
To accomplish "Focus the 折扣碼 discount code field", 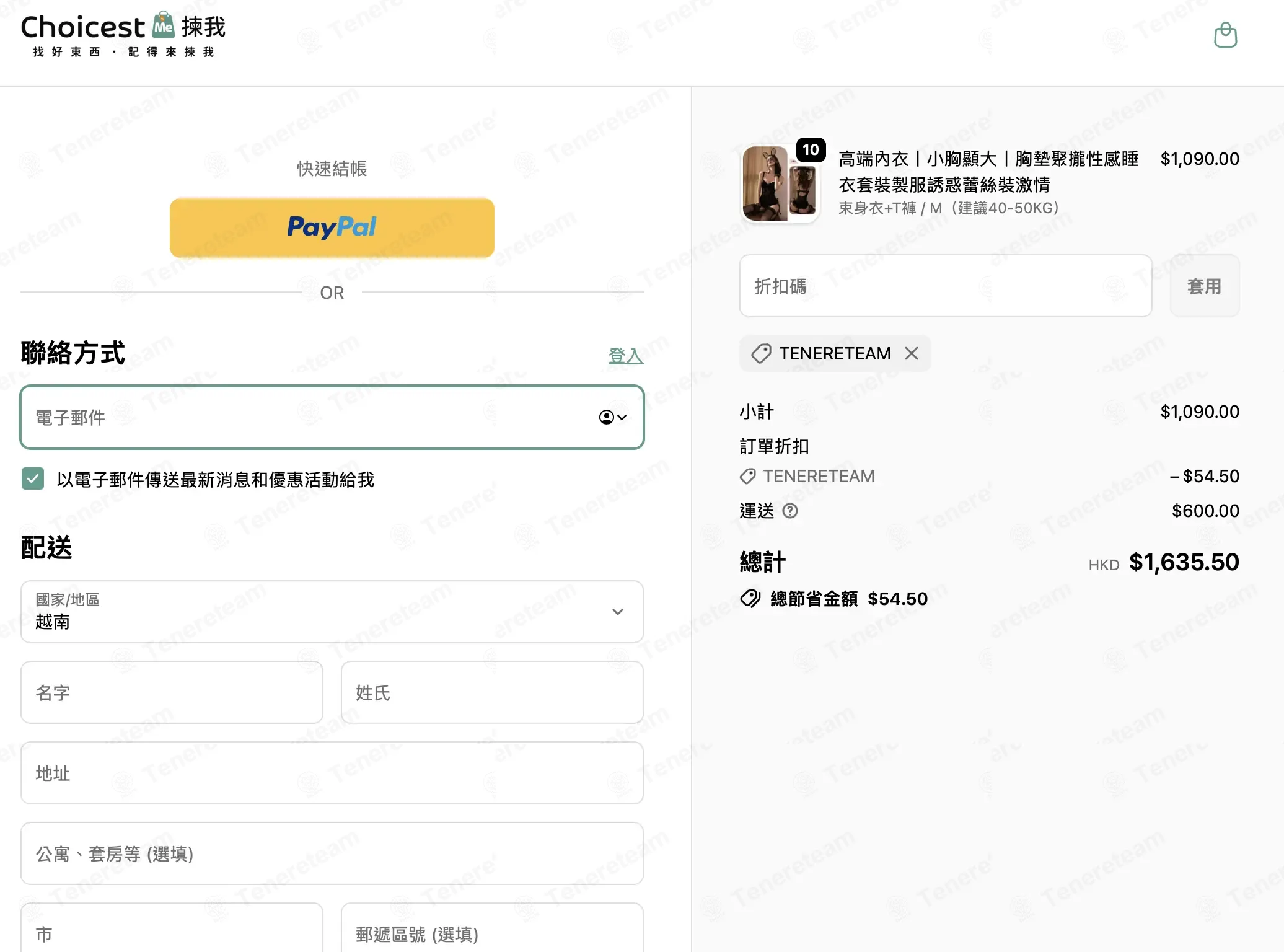I will pos(946,286).
